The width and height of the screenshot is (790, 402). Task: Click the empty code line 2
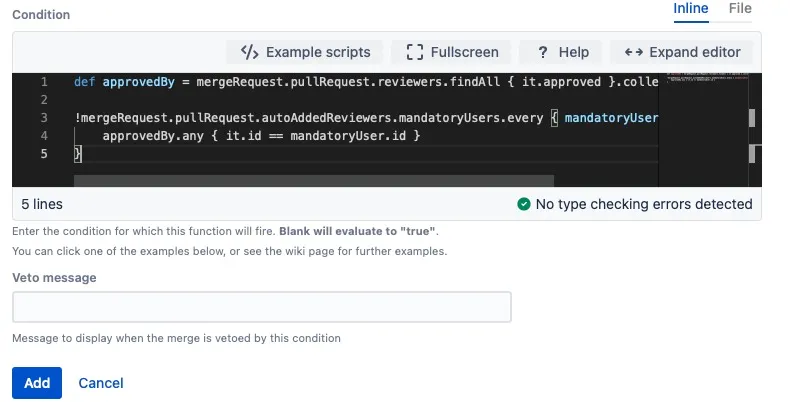pos(366,100)
